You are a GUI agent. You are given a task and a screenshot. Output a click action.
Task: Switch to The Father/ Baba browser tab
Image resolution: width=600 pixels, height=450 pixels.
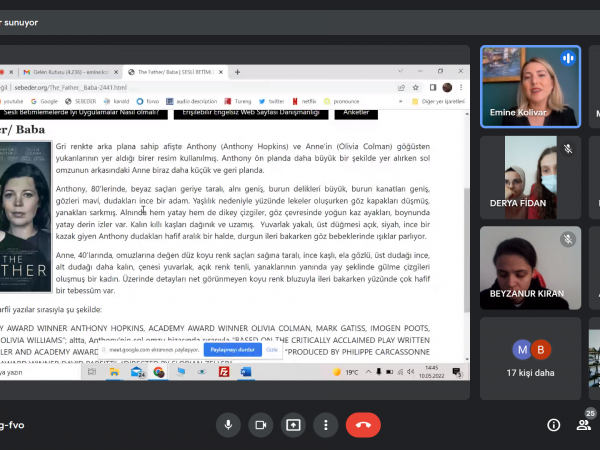(x=173, y=72)
